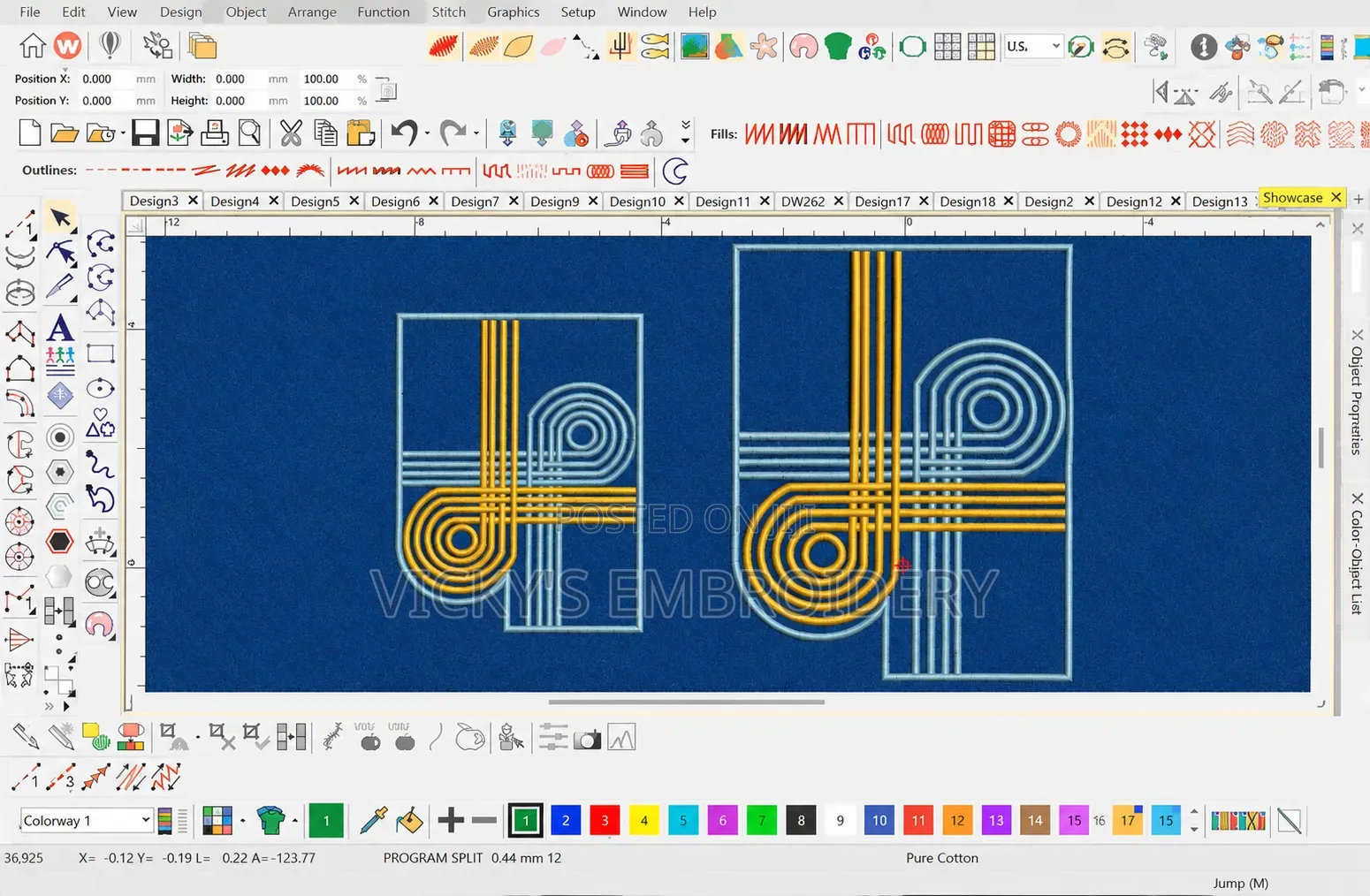
Task: Save the current design with floppy icon
Action: [145, 133]
